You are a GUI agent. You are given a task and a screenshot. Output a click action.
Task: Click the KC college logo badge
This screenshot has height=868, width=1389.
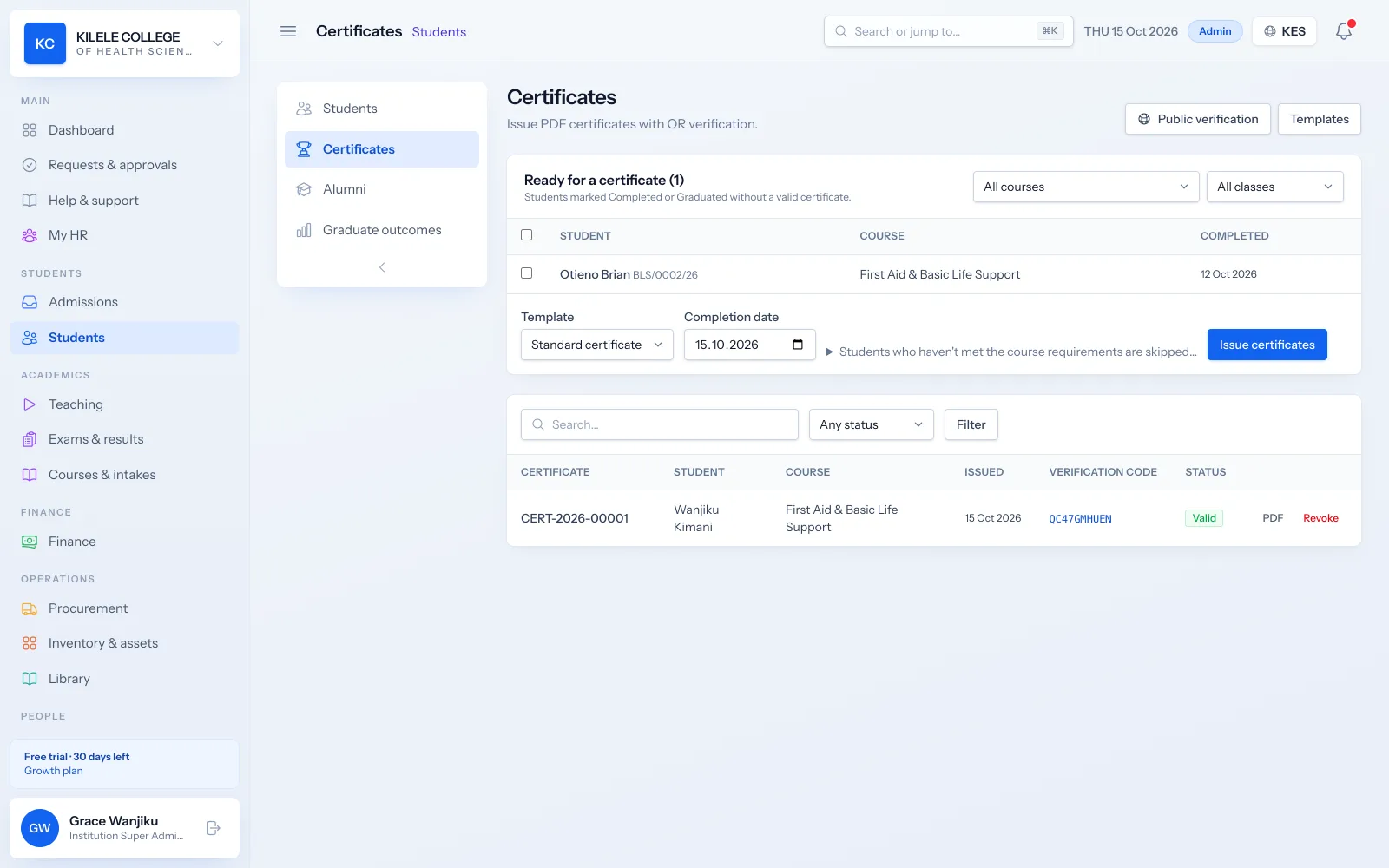(45, 43)
